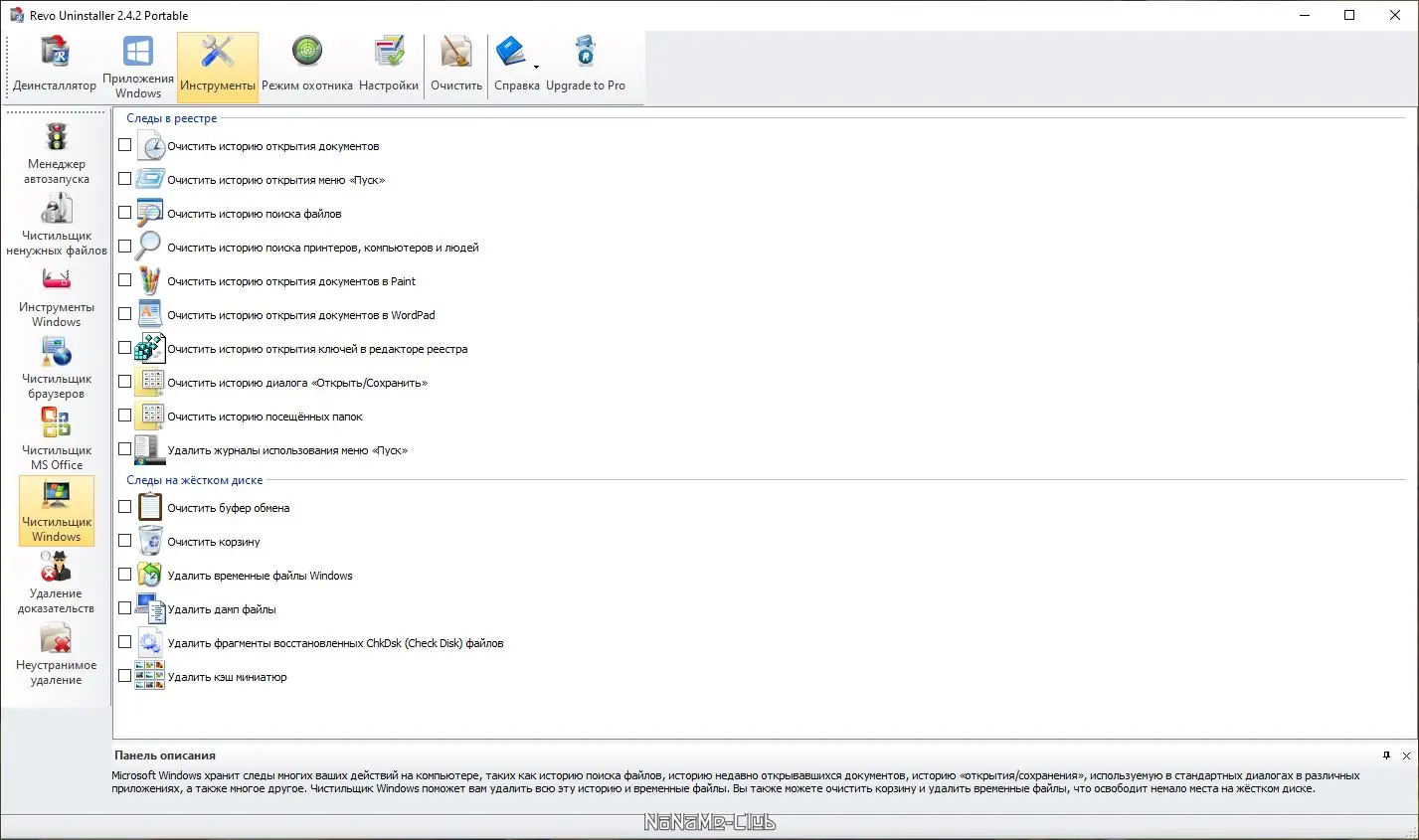Tick checkbox for поиска принтеров, компьютеров и людей
The height and width of the screenshot is (840, 1419).
tap(125, 247)
